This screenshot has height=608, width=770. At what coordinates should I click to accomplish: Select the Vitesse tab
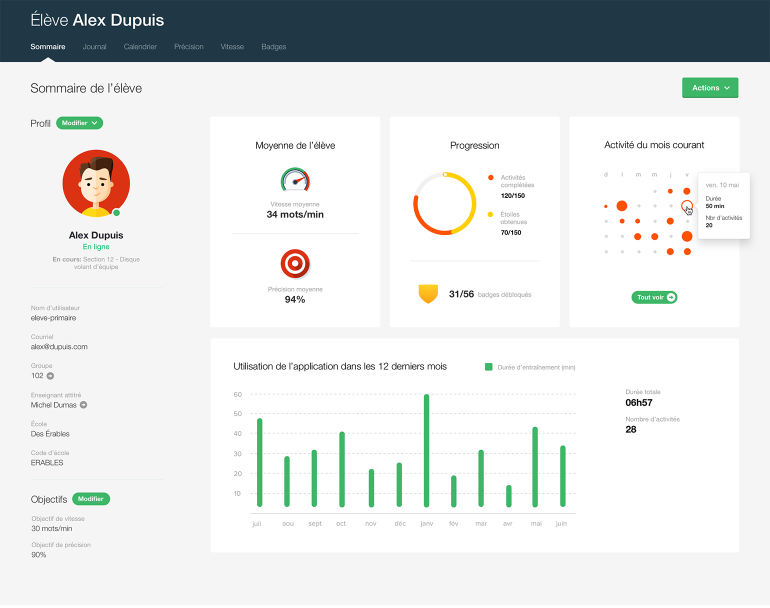[232, 47]
